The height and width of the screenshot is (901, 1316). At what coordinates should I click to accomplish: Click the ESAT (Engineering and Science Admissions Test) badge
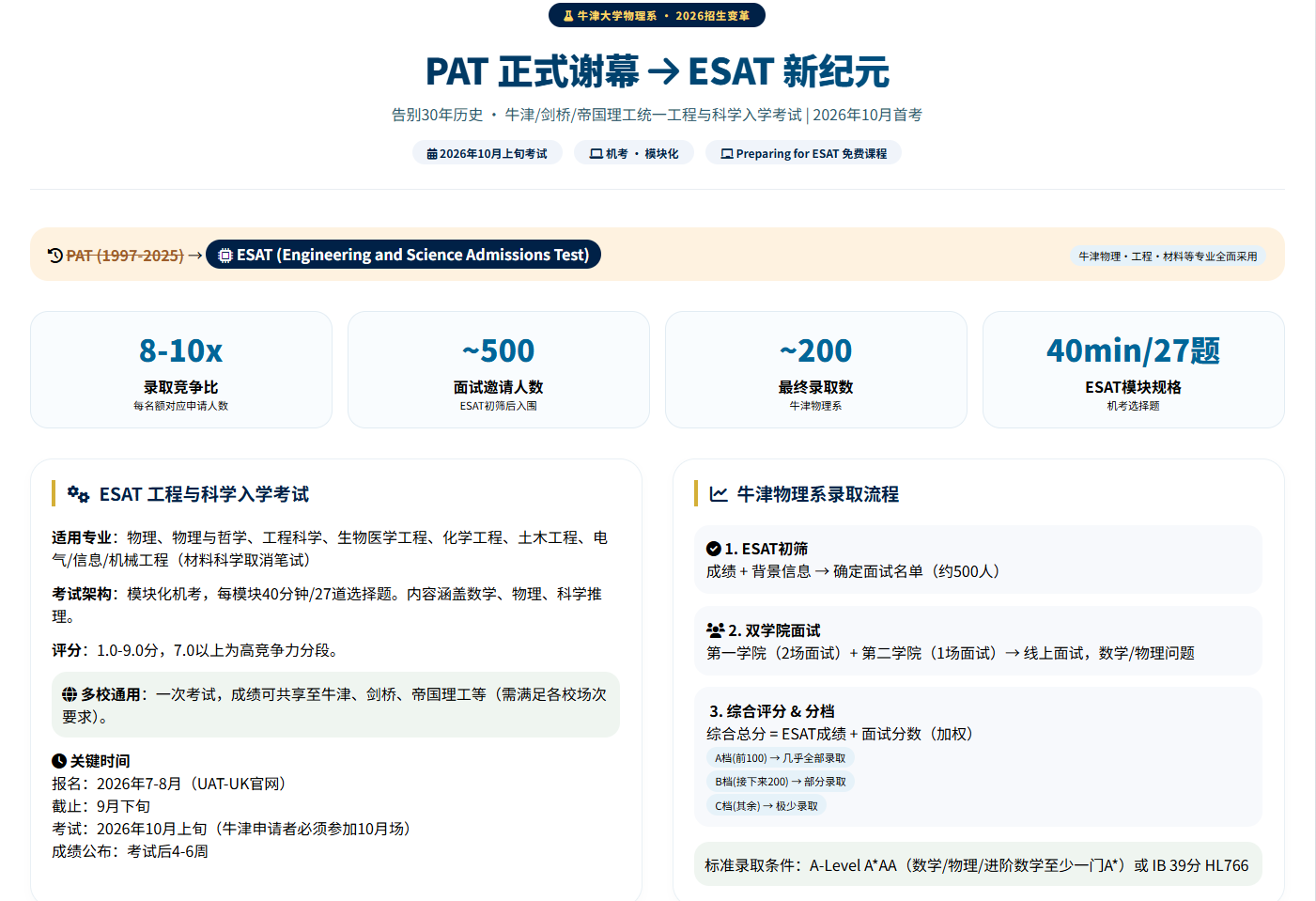tap(403, 255)
